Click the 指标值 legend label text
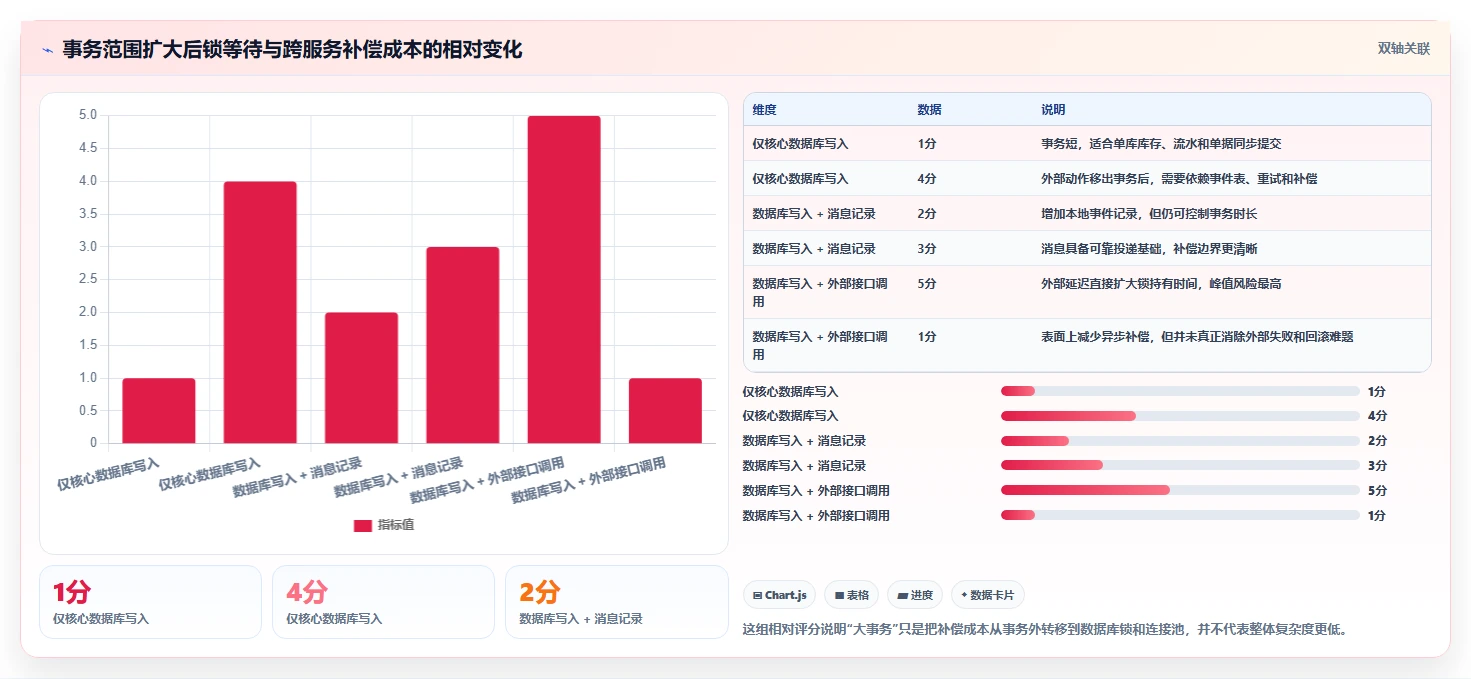 395,526
